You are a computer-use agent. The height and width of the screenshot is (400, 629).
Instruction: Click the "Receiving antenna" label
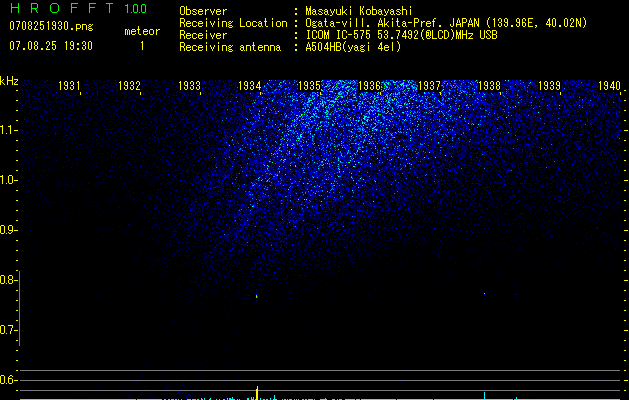tap(230, 47)
